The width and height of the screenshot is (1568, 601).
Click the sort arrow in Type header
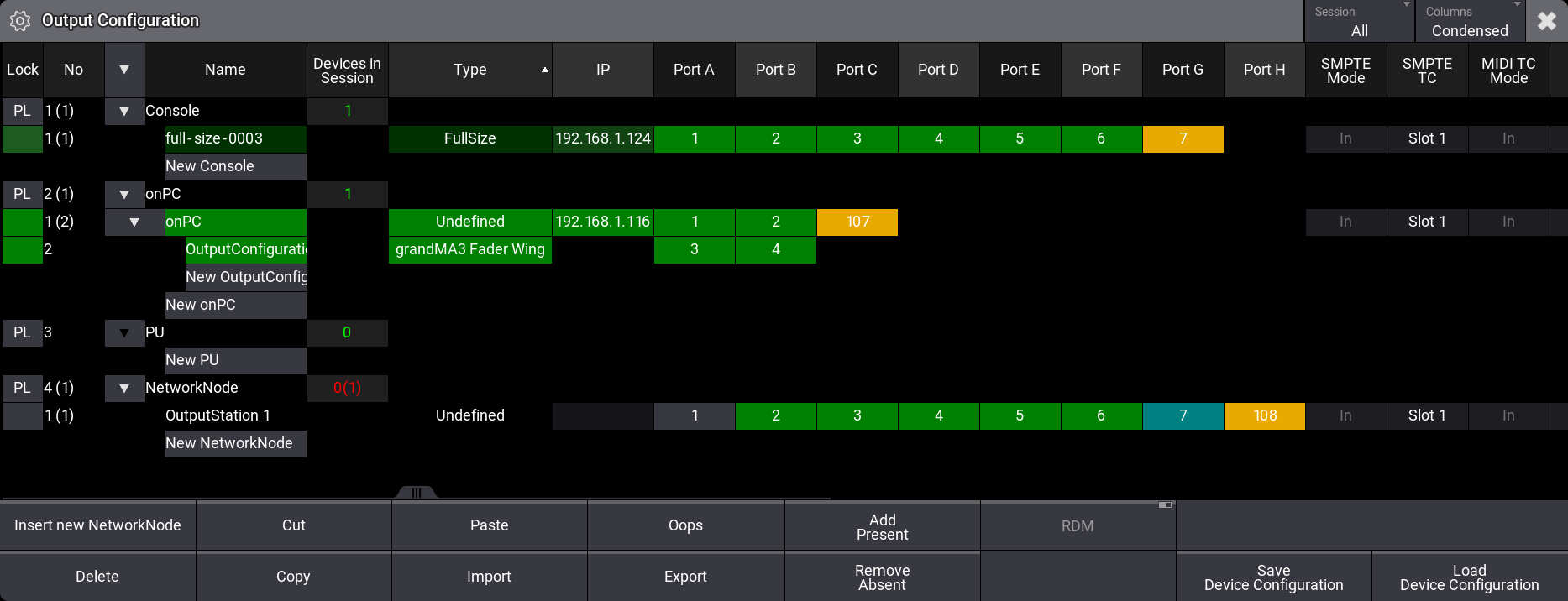[x=544, y=71]
